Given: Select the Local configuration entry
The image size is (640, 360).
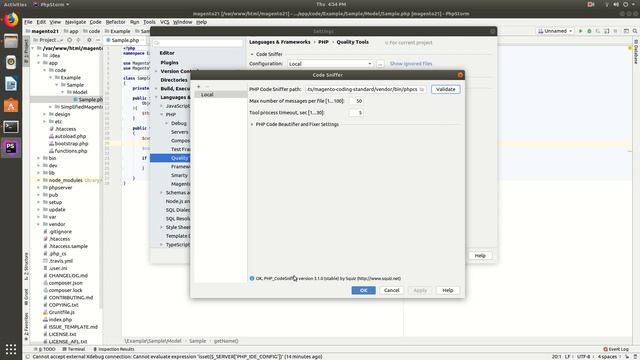Looking at the screenshot, I should pyautogui.click(x=220, y=94).
